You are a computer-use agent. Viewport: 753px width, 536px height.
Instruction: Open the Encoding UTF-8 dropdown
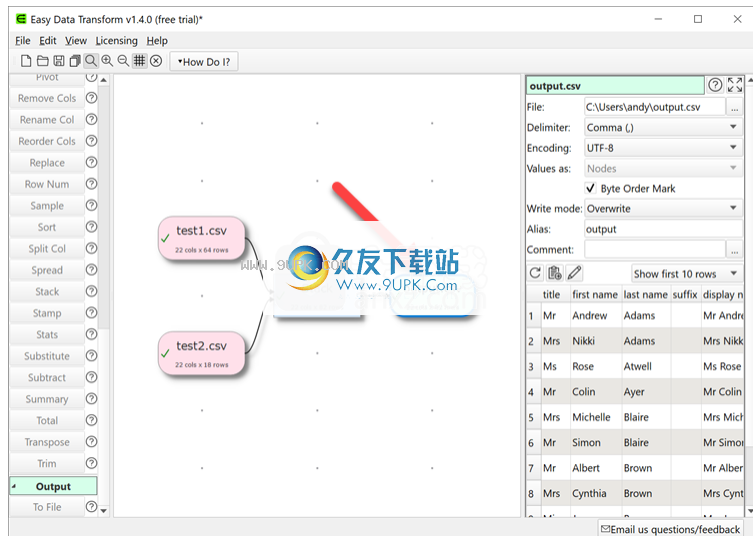[663, 148]
